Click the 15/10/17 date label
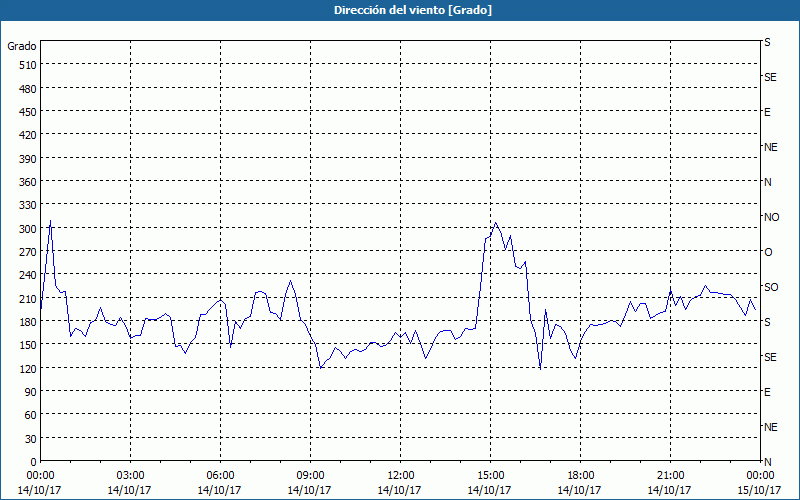The width and height of the screenshot is (800, 500). (760, 490)
